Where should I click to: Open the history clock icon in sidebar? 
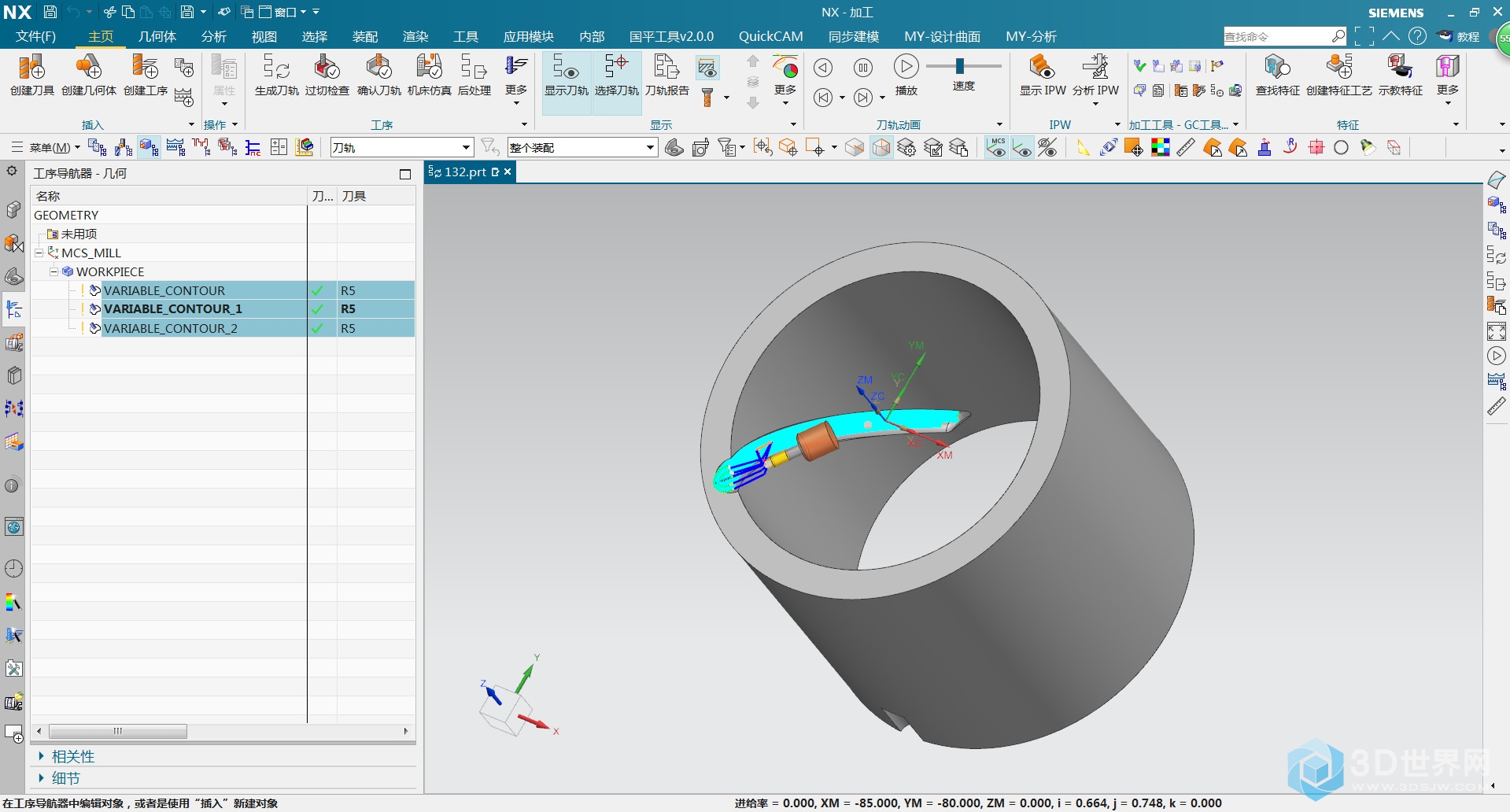tap(13, 568)
